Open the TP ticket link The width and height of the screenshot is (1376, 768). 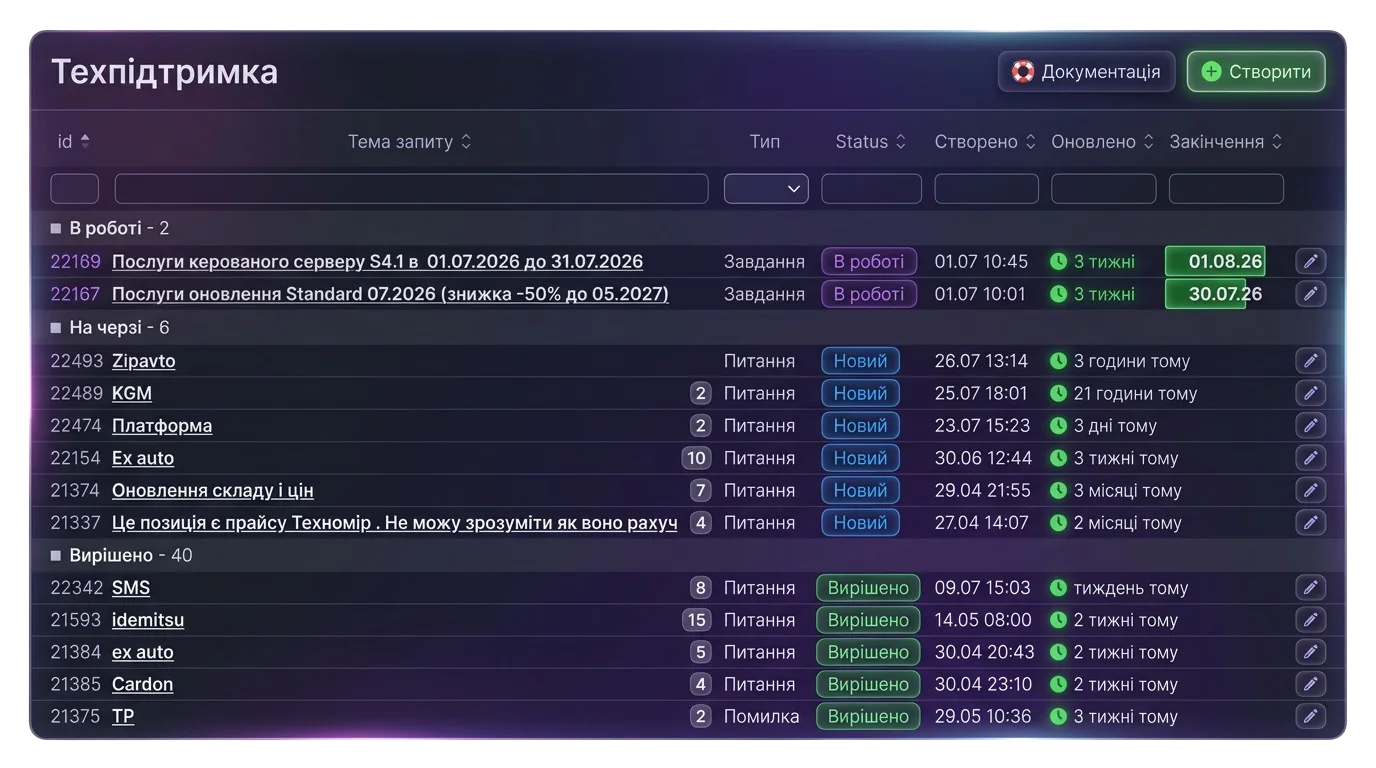tap(123, 716)
